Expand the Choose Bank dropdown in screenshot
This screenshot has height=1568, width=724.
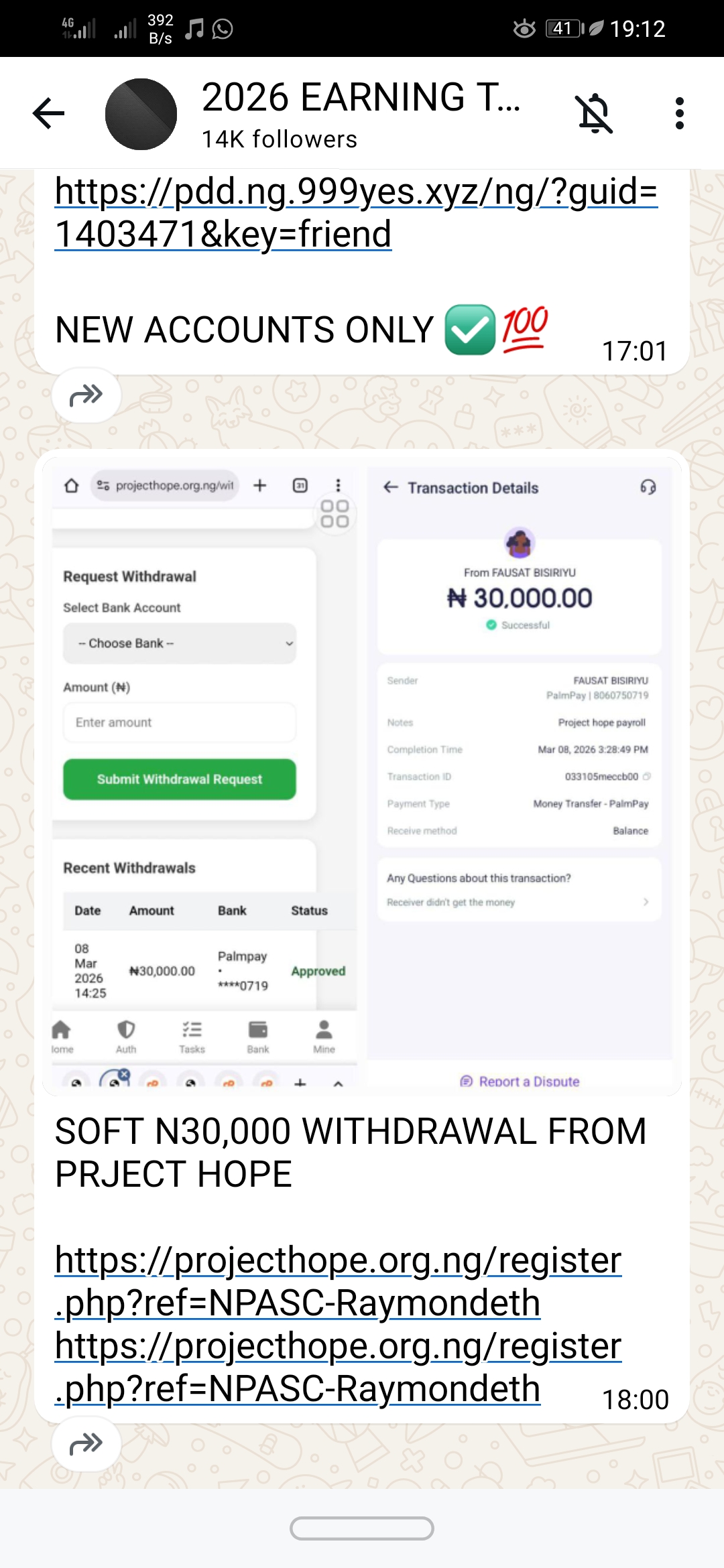click(180, 643)
